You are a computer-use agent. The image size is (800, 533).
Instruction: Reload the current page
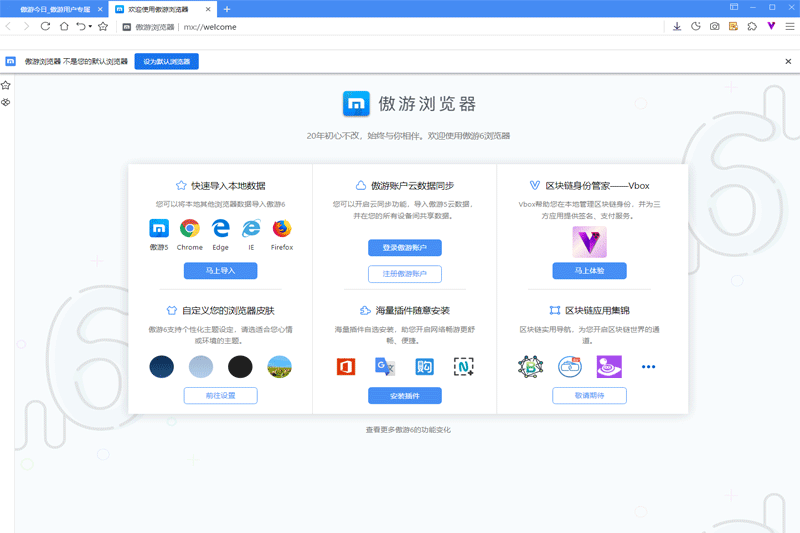(46, 27)
